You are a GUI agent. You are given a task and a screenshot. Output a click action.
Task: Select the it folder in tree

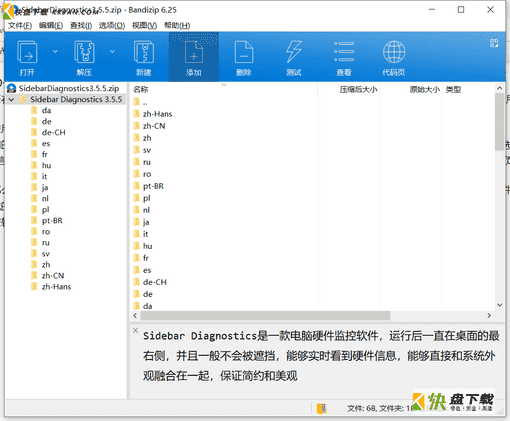pos(44,177)
